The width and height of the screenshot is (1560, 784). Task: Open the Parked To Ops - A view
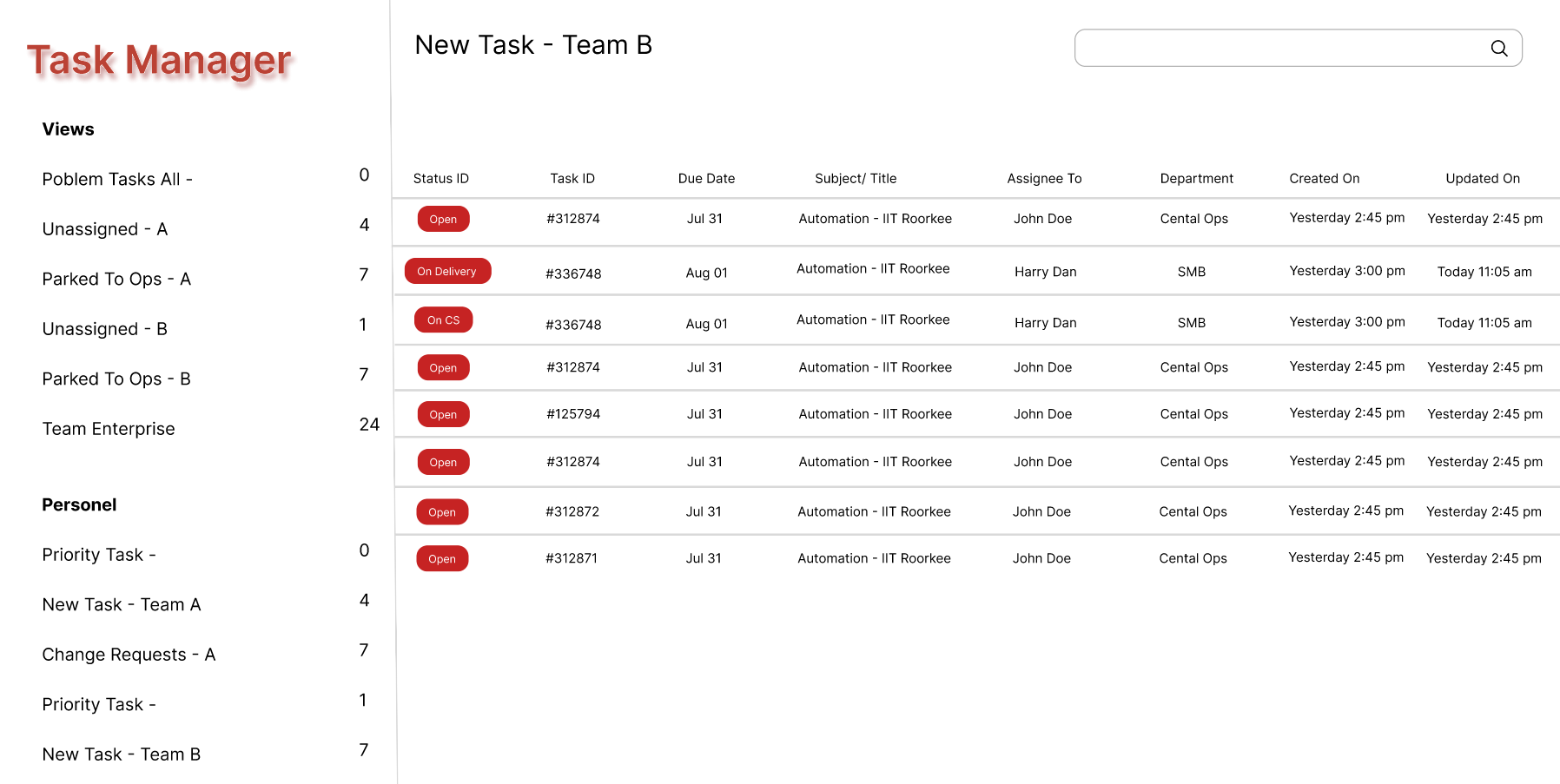pos(116,279)
